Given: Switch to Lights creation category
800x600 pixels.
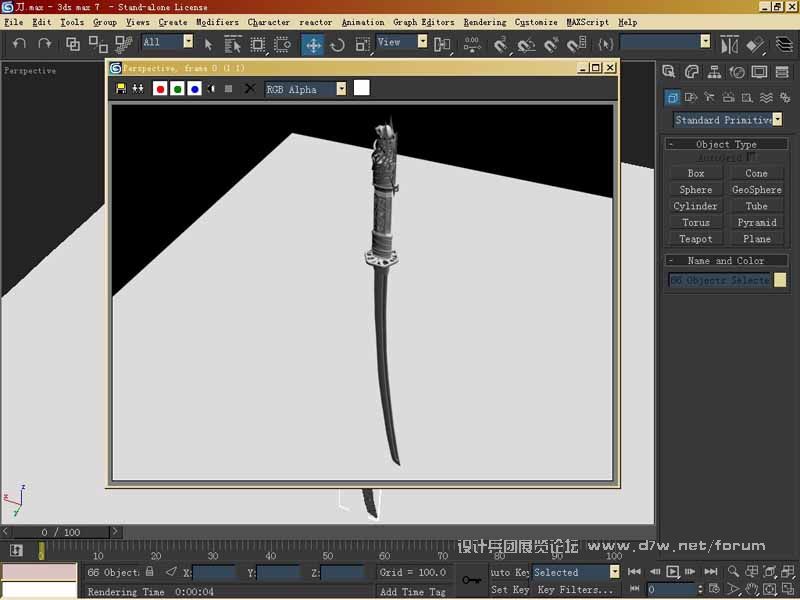Looking at the screenshot, I should pyautogui.click(x=709, y=98).
